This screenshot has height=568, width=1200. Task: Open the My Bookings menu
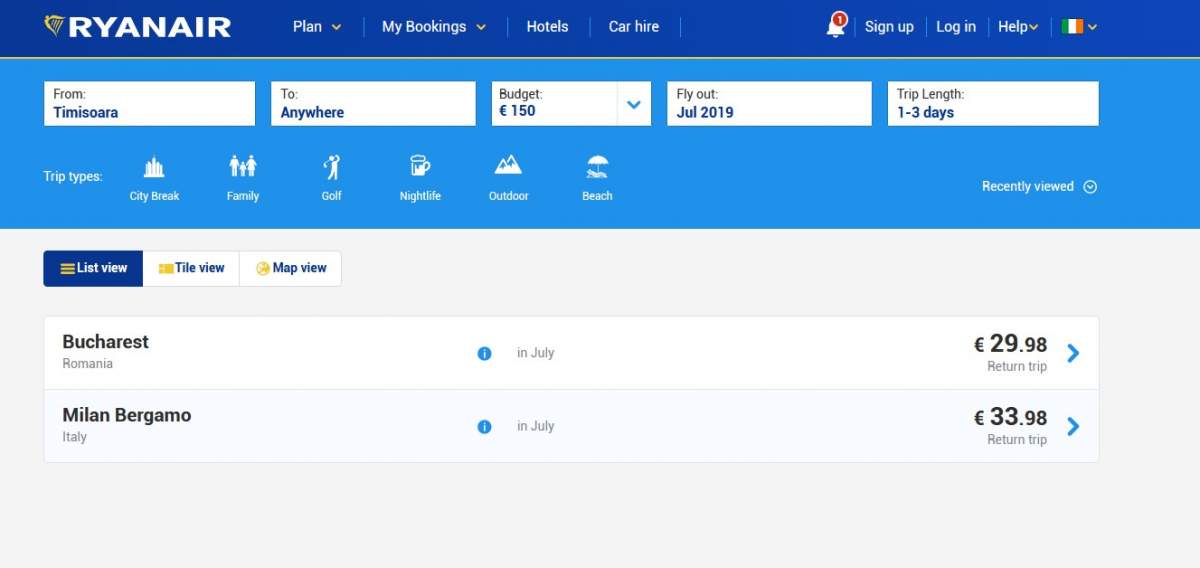pos(434,27)
